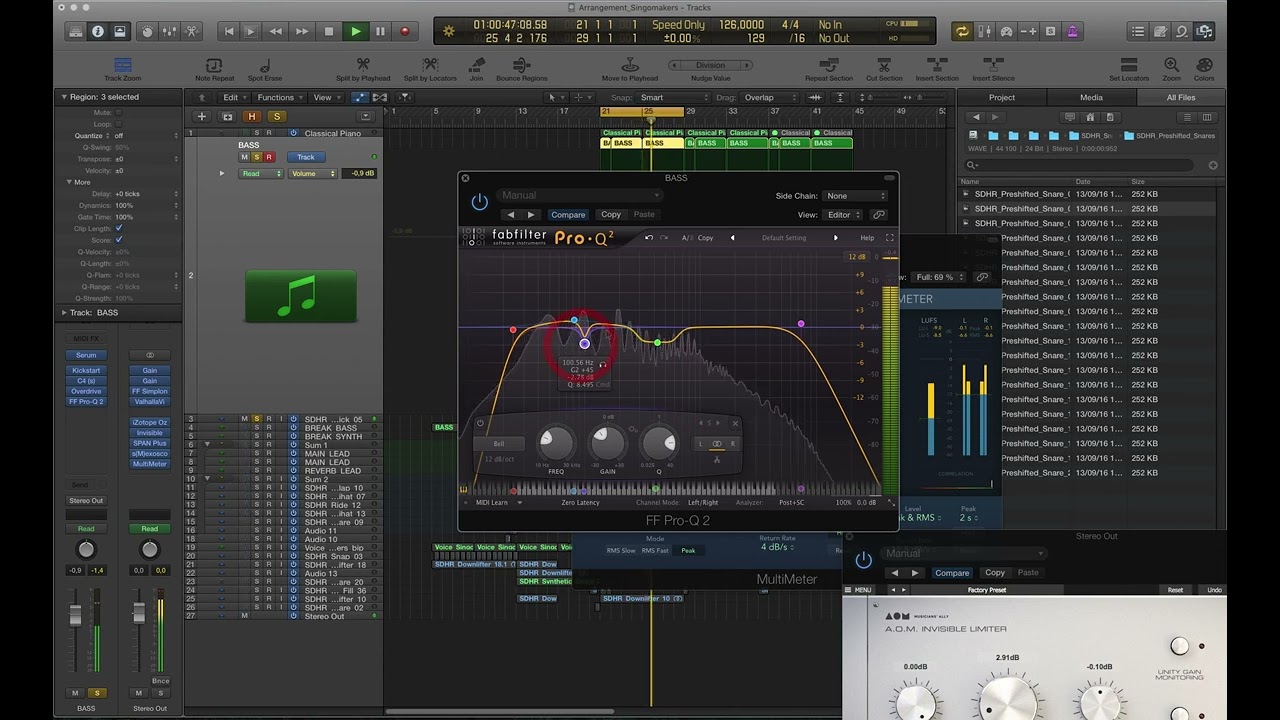1280x720 pixels.
Task: Toggle the orange Hide (H) button
Action: tap(253, 116)
